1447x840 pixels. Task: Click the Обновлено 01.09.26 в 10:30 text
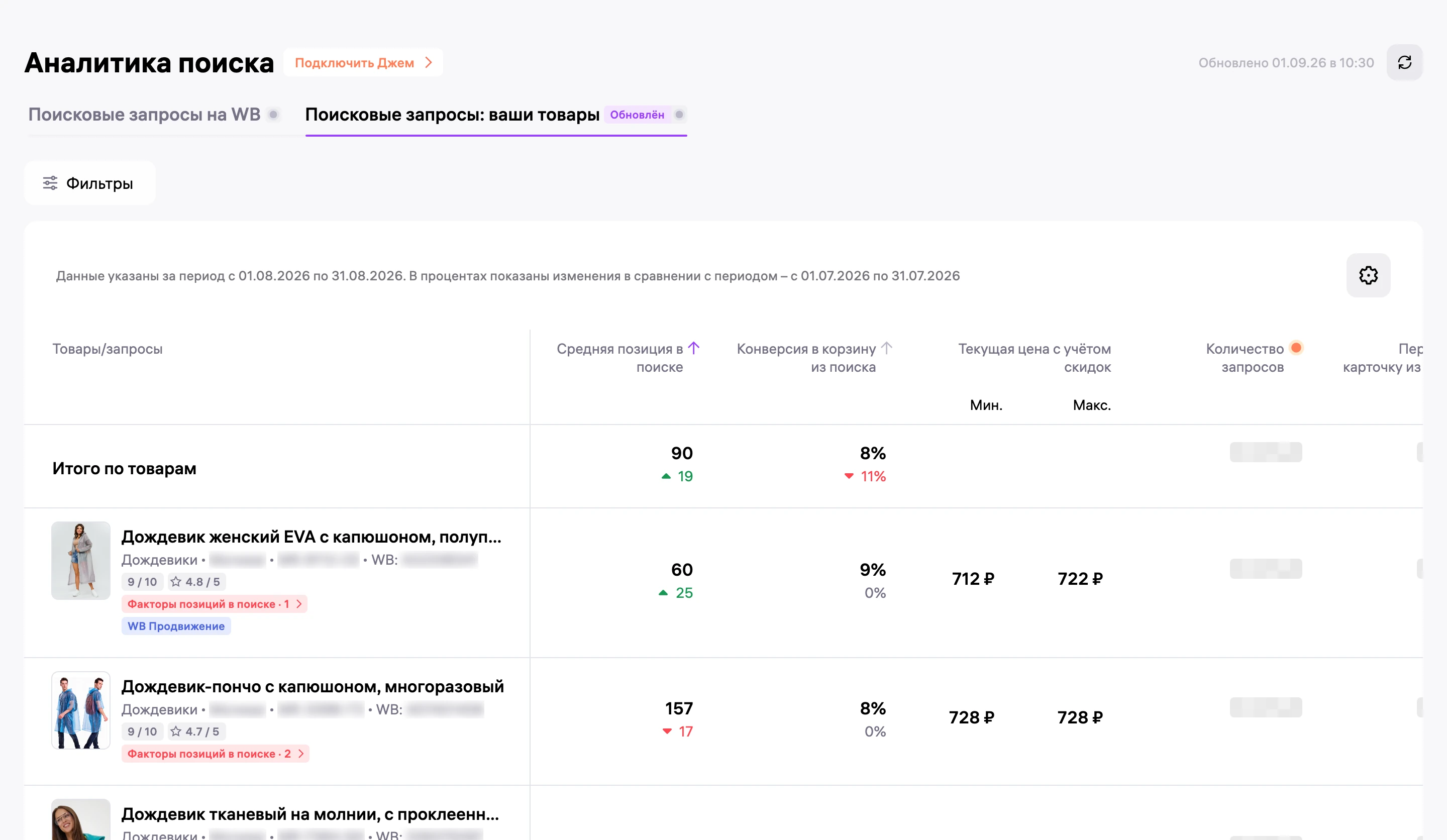pyautogui.click(x=1286, y=63)
